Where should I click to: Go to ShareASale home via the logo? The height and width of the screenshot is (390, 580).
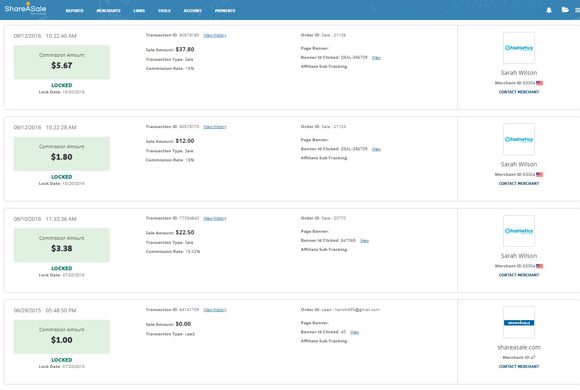pos(25,9)
